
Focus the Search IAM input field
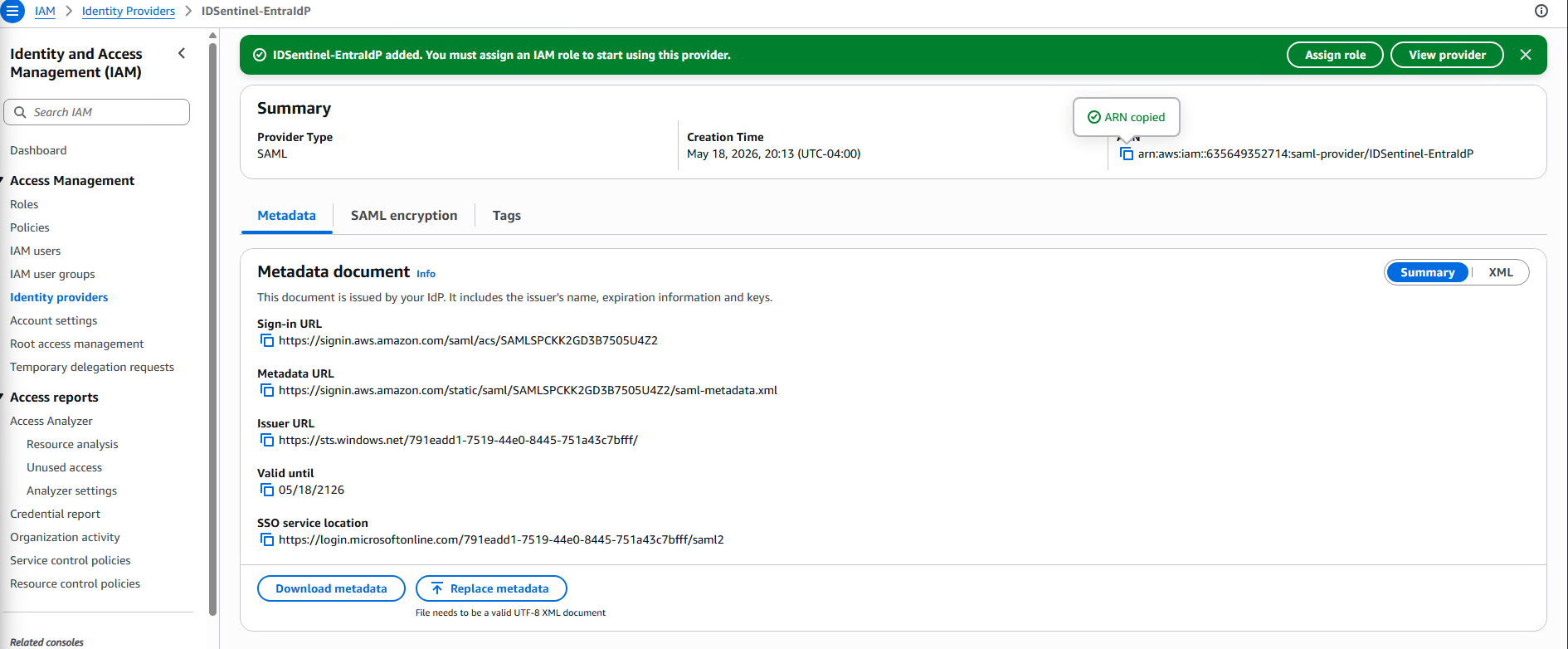(x=97, y=112)
